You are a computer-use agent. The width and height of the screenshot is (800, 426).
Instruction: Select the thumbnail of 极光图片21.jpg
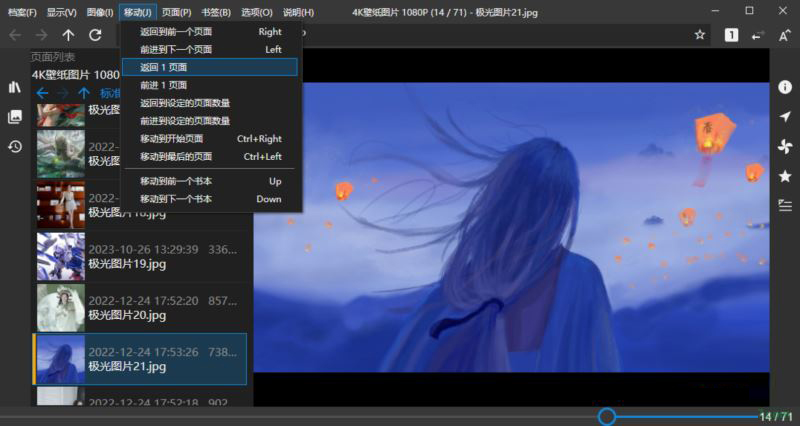pos(61,359)
